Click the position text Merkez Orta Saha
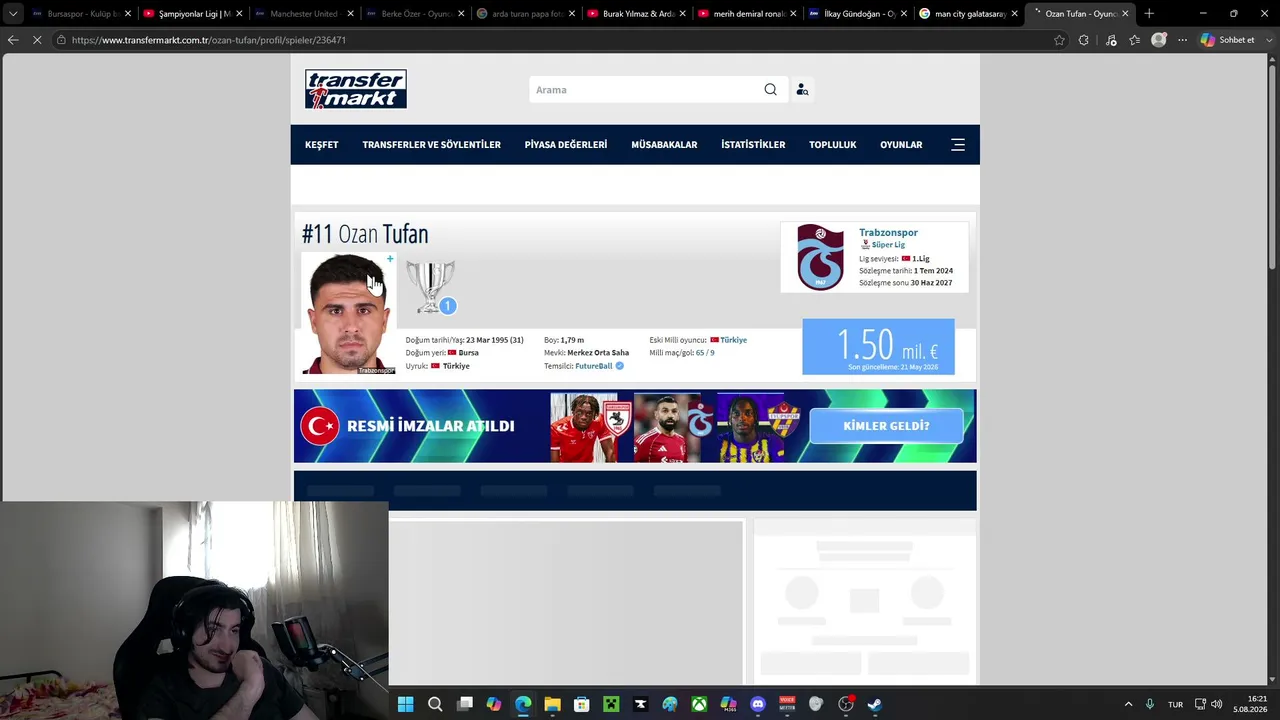 [598, 353]
